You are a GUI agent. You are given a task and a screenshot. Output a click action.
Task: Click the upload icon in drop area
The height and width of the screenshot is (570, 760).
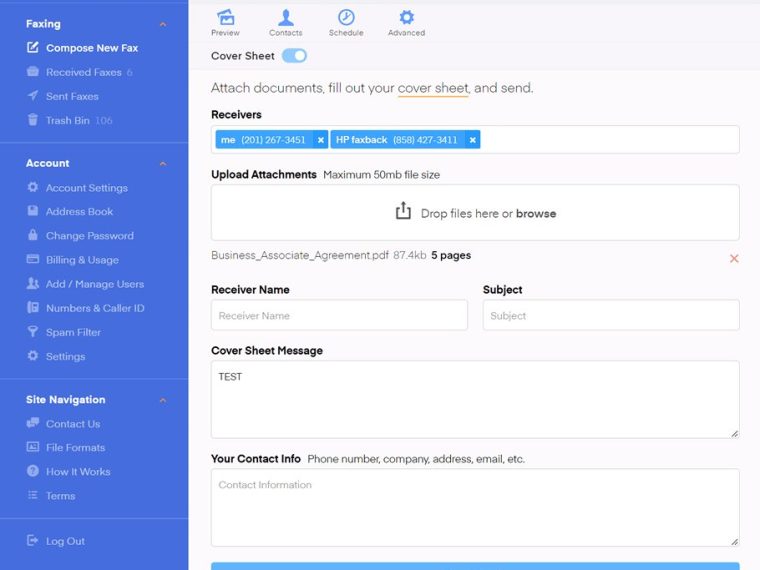(403, 212)
